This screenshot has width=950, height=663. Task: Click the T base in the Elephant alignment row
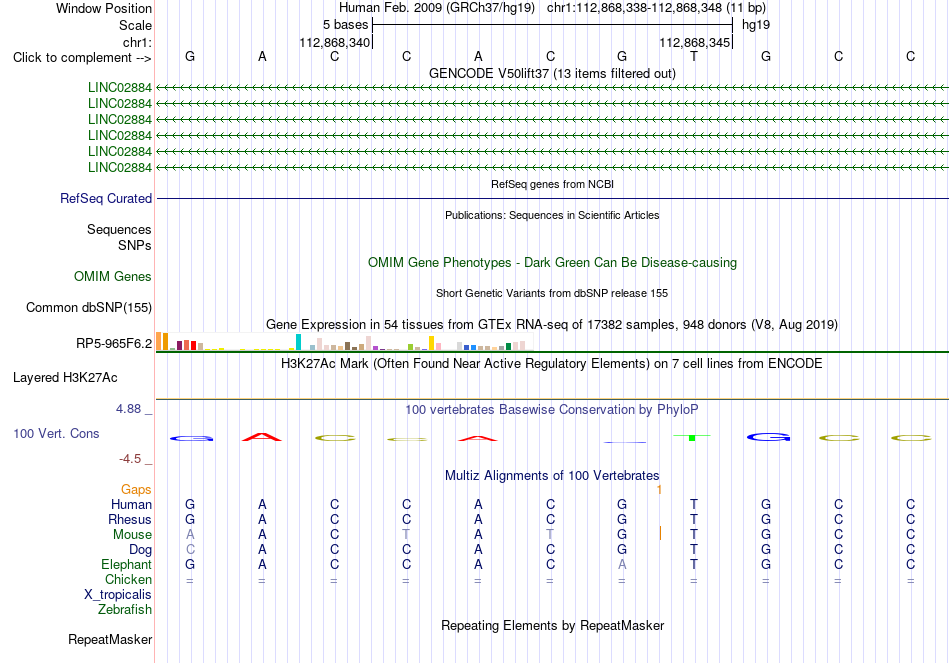coord(694,564)
